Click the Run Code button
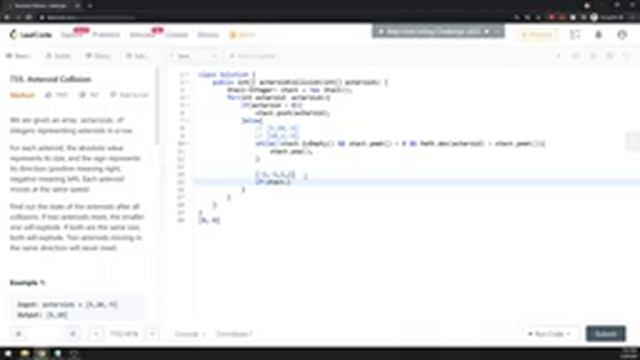 pos(550,334)
